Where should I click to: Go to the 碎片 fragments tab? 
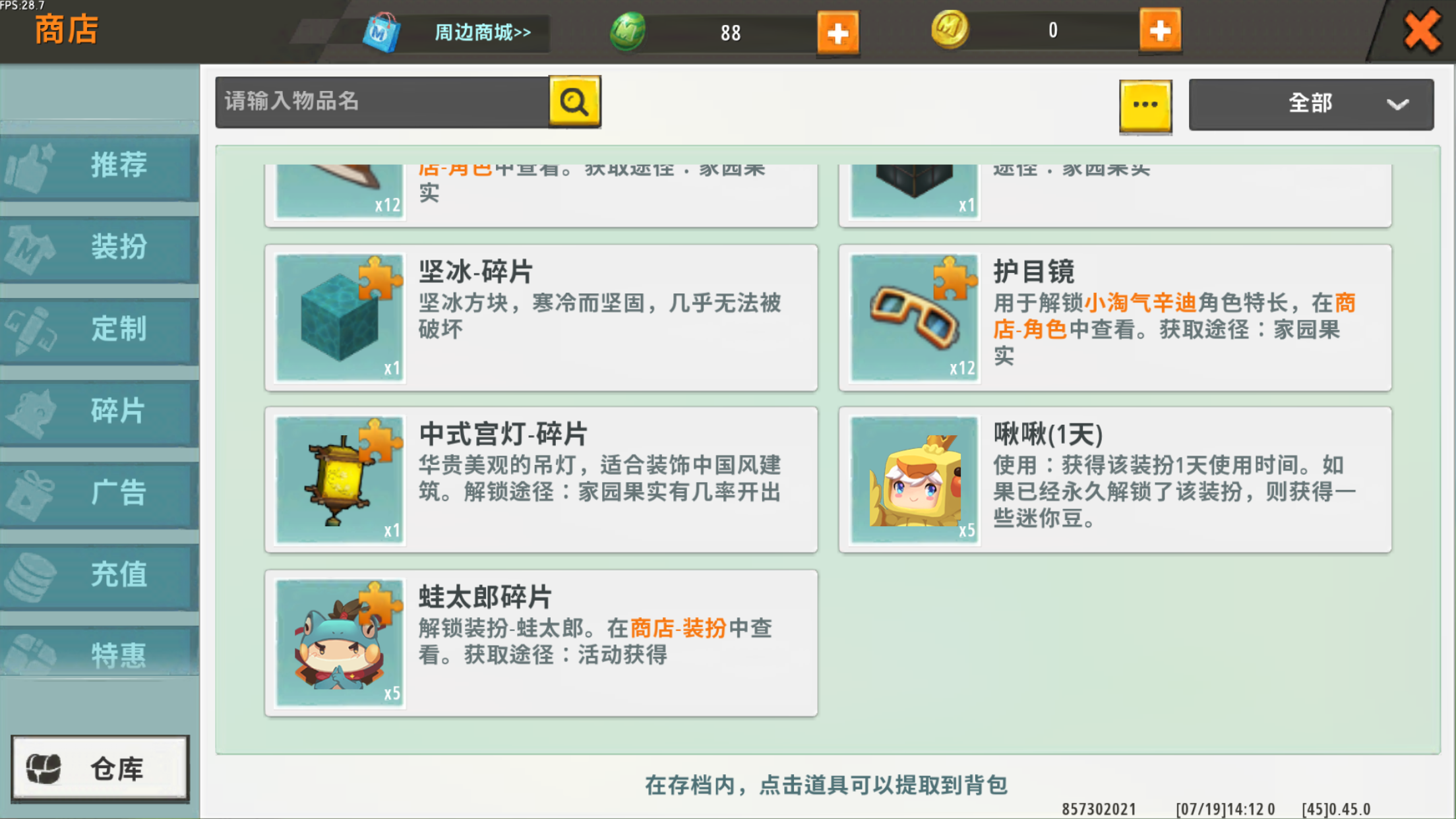coord(100,410)
